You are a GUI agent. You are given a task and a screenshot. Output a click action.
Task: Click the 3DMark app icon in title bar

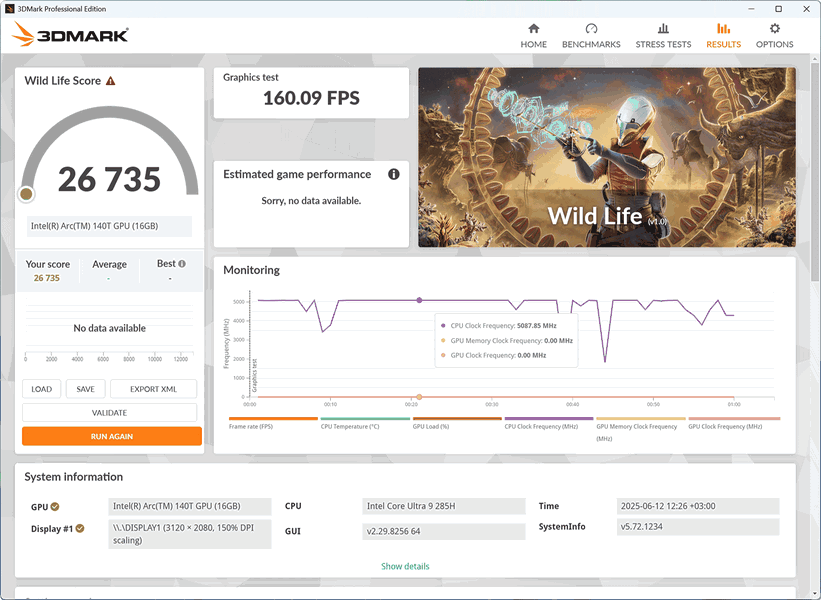click(x=9, y=9)
